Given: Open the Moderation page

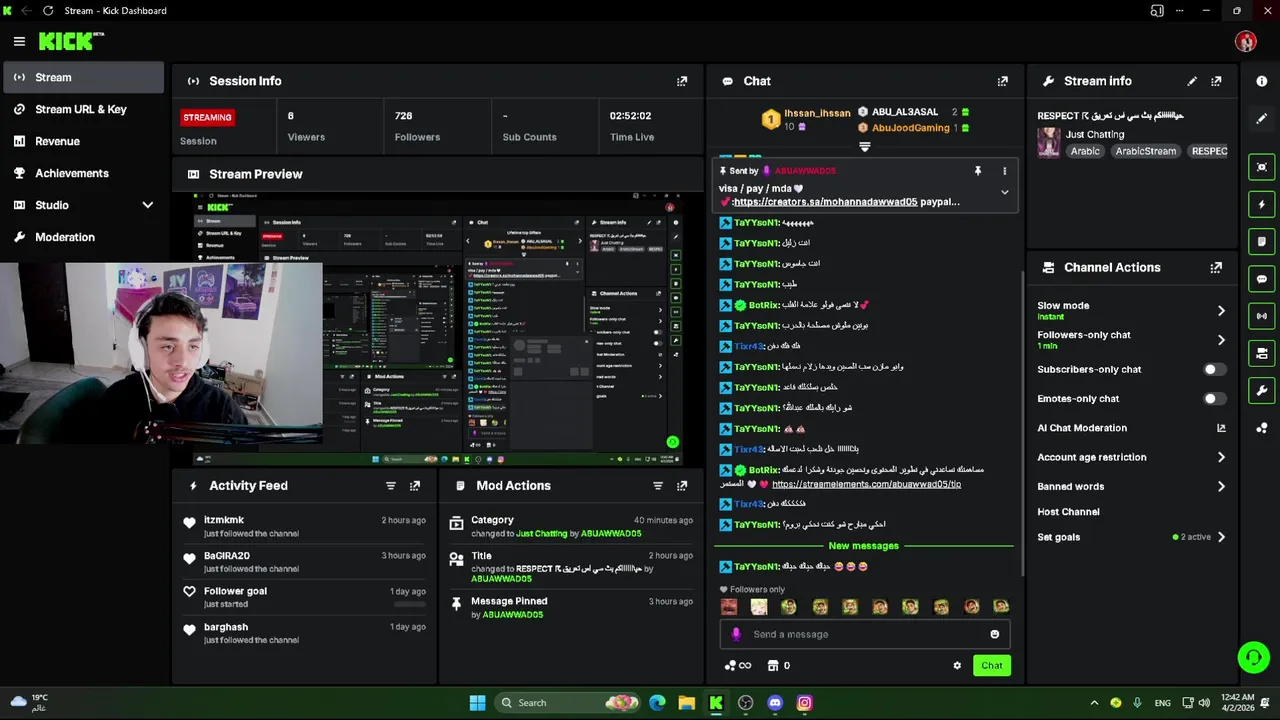Looking at the screenshot, I should pos(84,237).
